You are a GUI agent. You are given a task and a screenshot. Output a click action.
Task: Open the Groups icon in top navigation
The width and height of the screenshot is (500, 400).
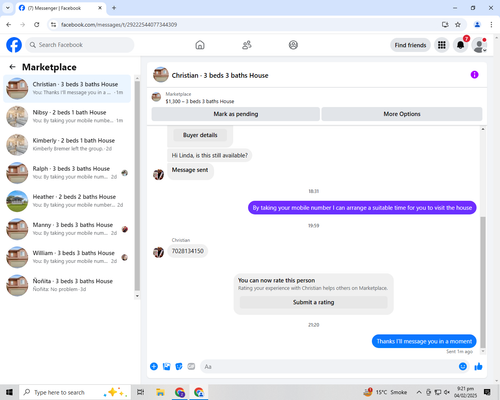pyautogui.click(x=293, y=45)
